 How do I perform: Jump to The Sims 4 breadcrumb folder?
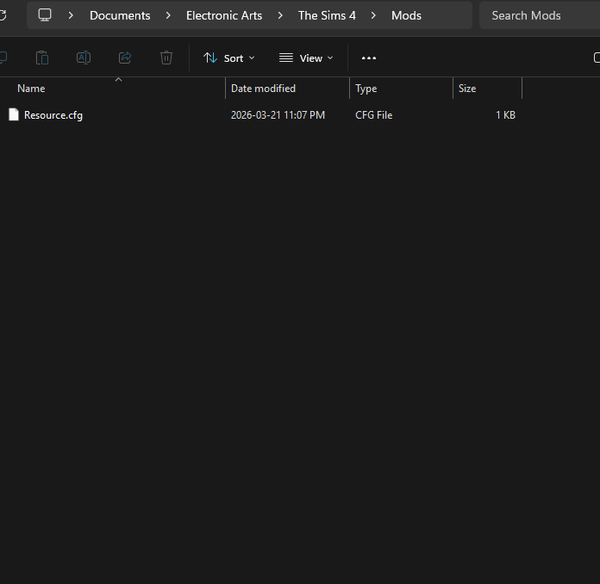pyautogui.click(x=327, y=16)
